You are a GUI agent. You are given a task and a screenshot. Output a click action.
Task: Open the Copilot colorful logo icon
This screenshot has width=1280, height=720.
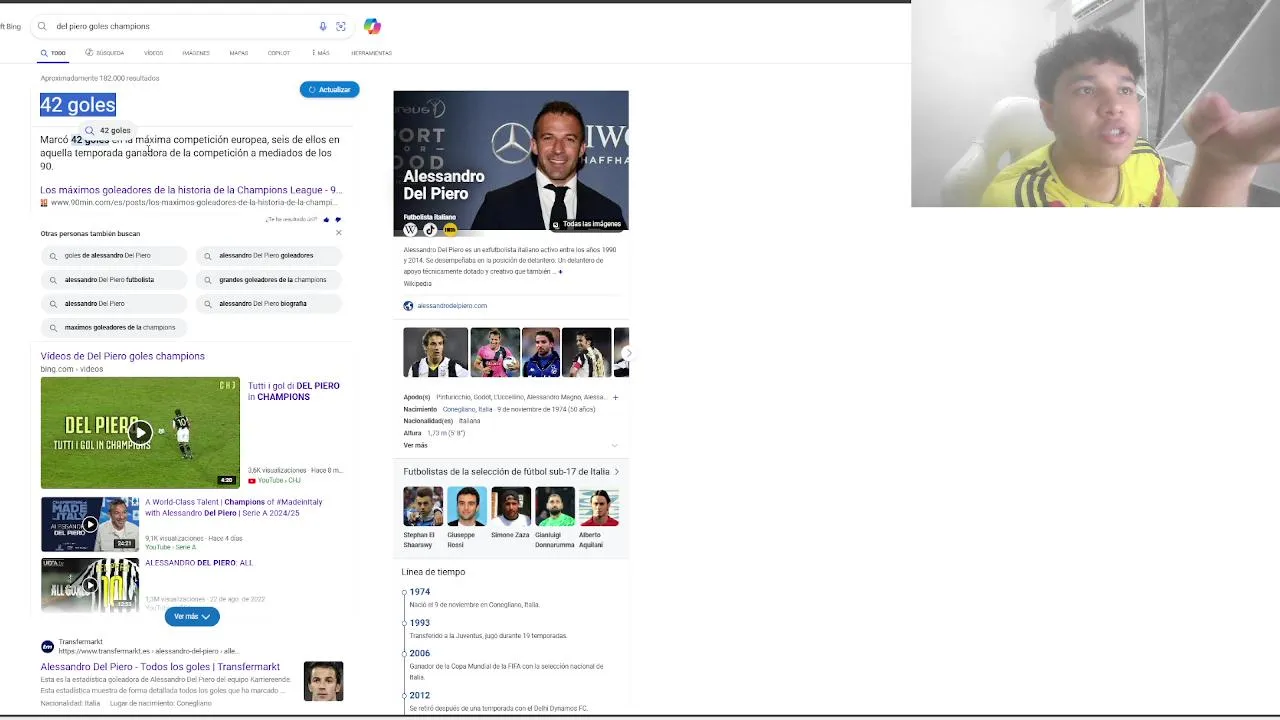[372, 26]
